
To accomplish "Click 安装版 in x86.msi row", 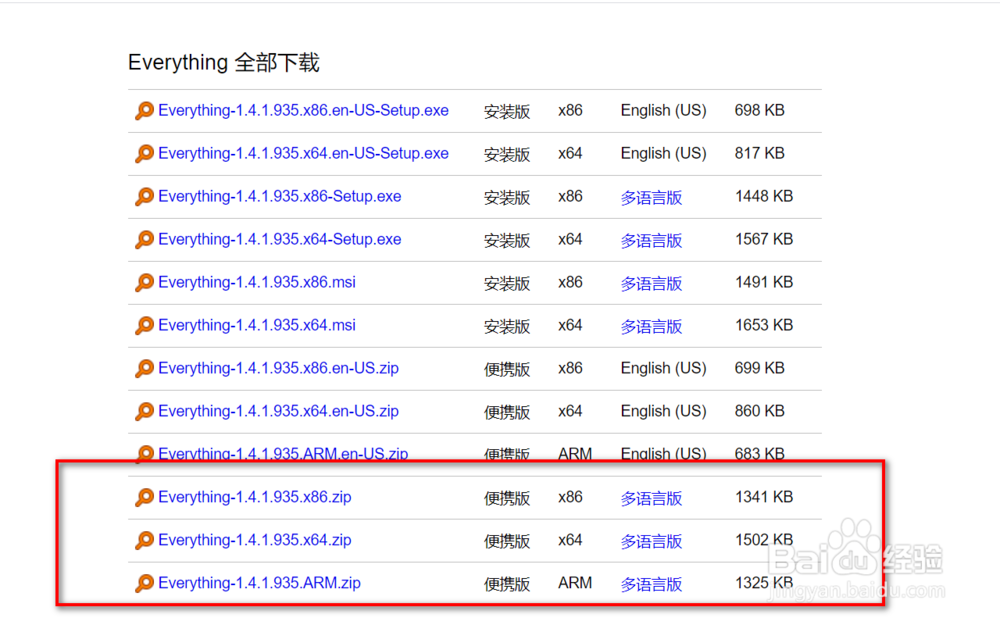I will point(507,283).
